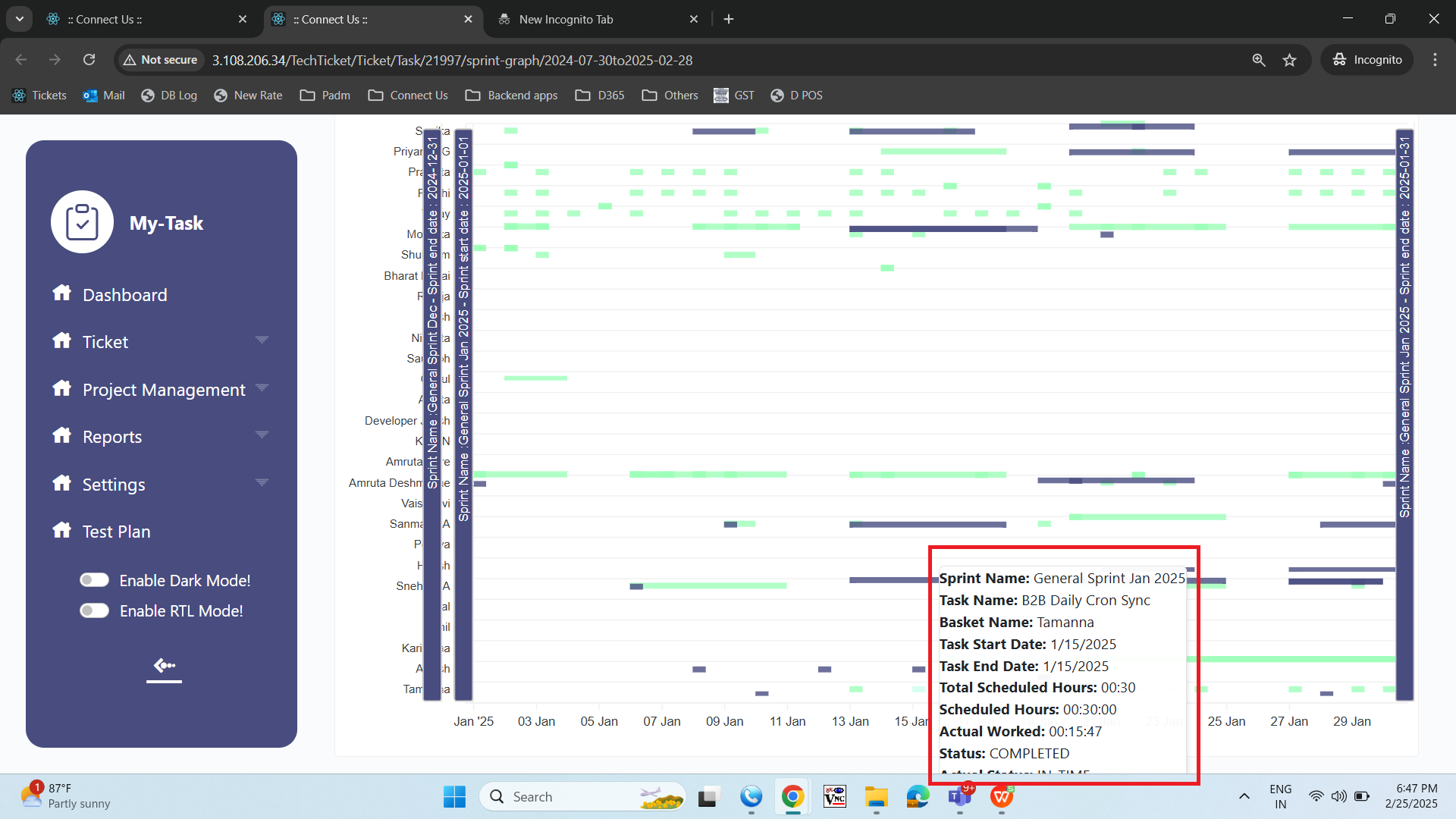Click the Test Plan home icon
This screenshot has width=1456, height=819.
coord(61,529)
